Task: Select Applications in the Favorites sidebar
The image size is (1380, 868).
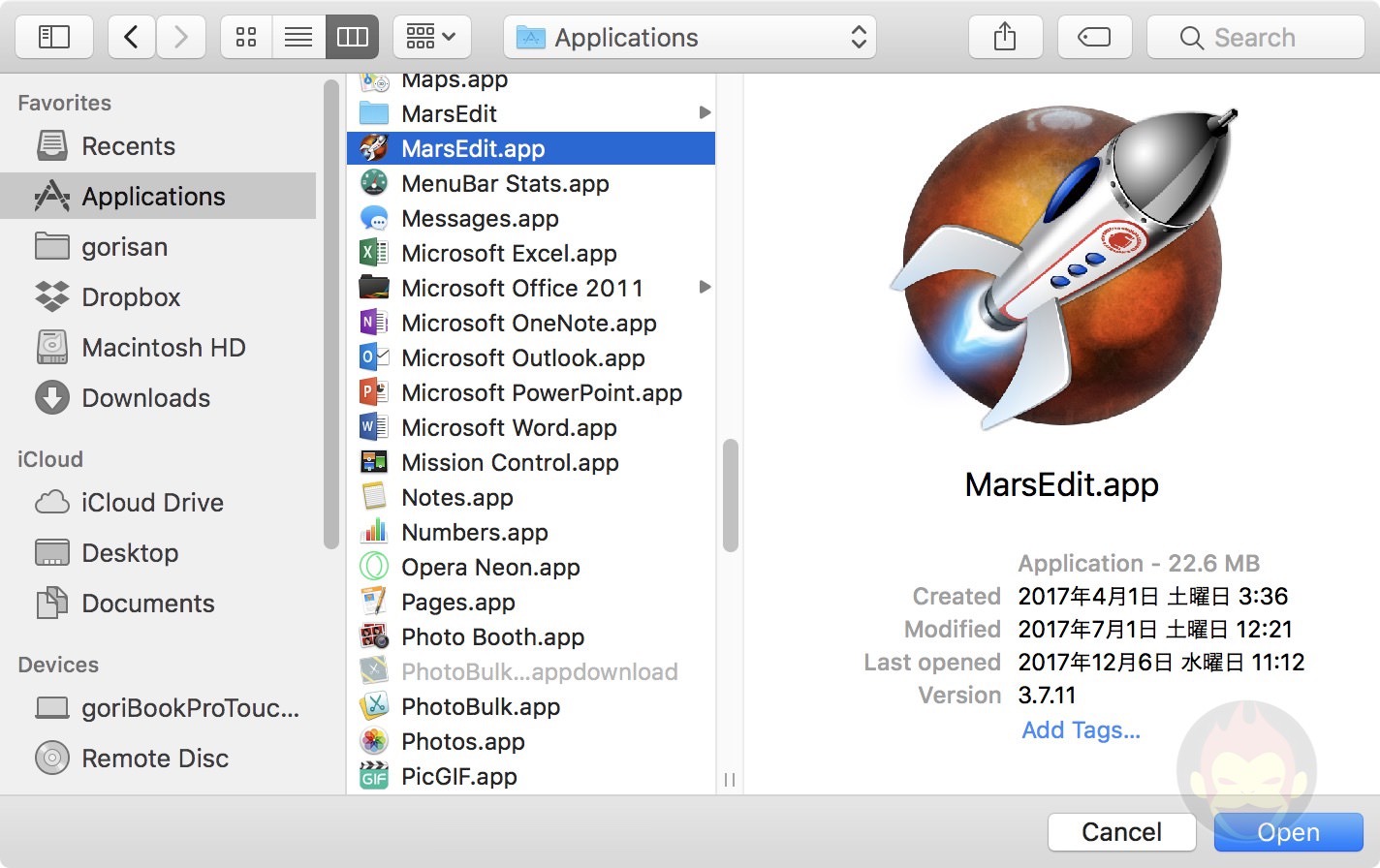Action: 151,196
